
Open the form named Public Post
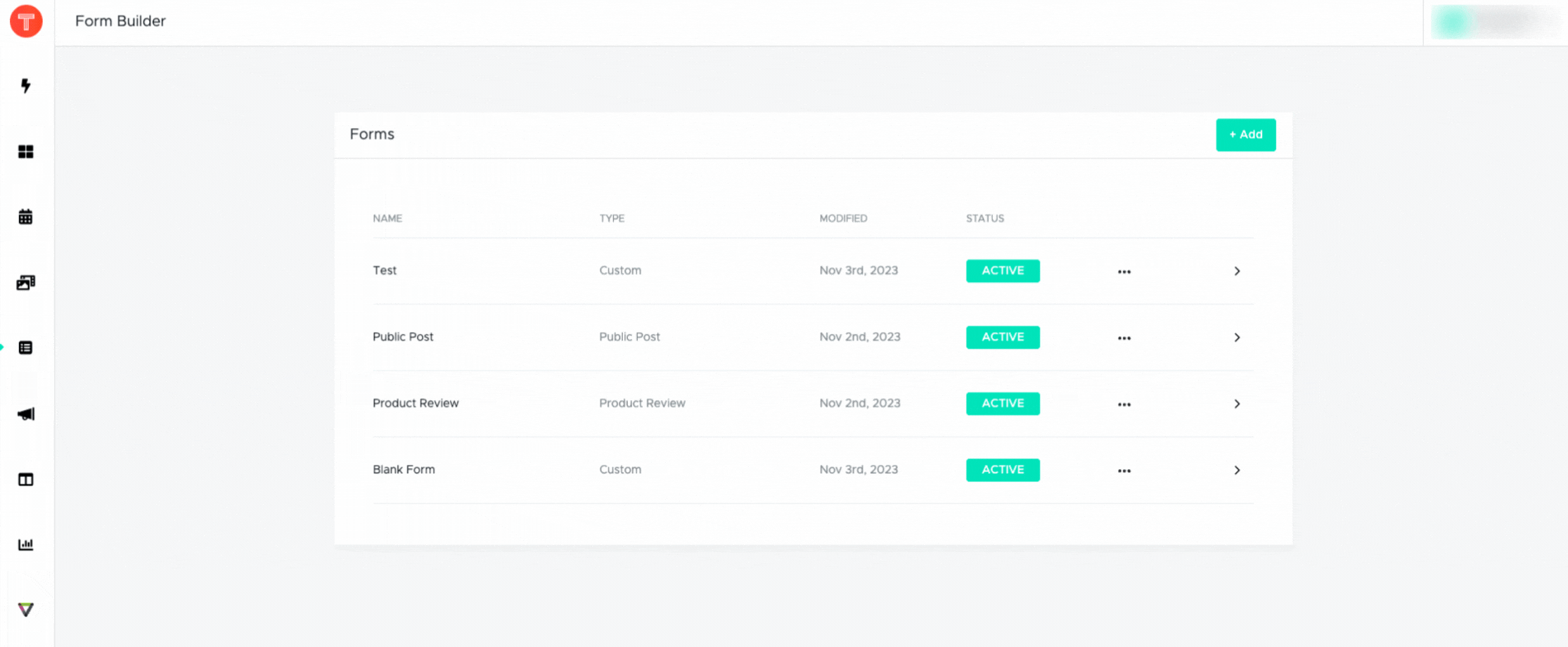(403, 337)
